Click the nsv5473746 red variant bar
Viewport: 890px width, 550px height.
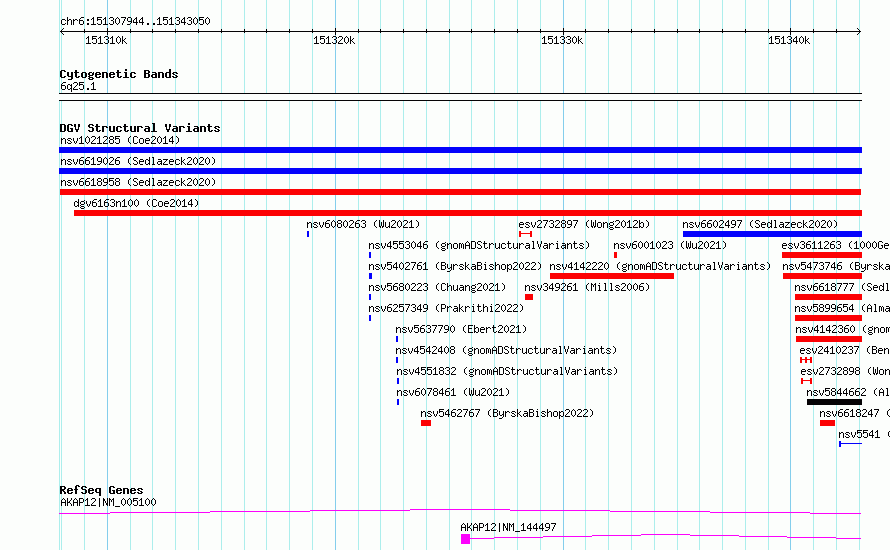pyautogui.click(x=822, y=276)
